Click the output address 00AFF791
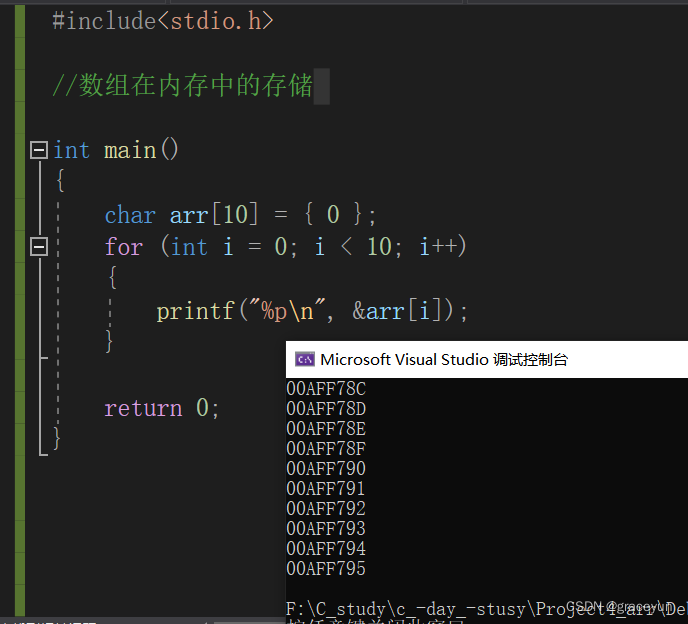Viewport: 688px width, 624px height. click(326, 489)
